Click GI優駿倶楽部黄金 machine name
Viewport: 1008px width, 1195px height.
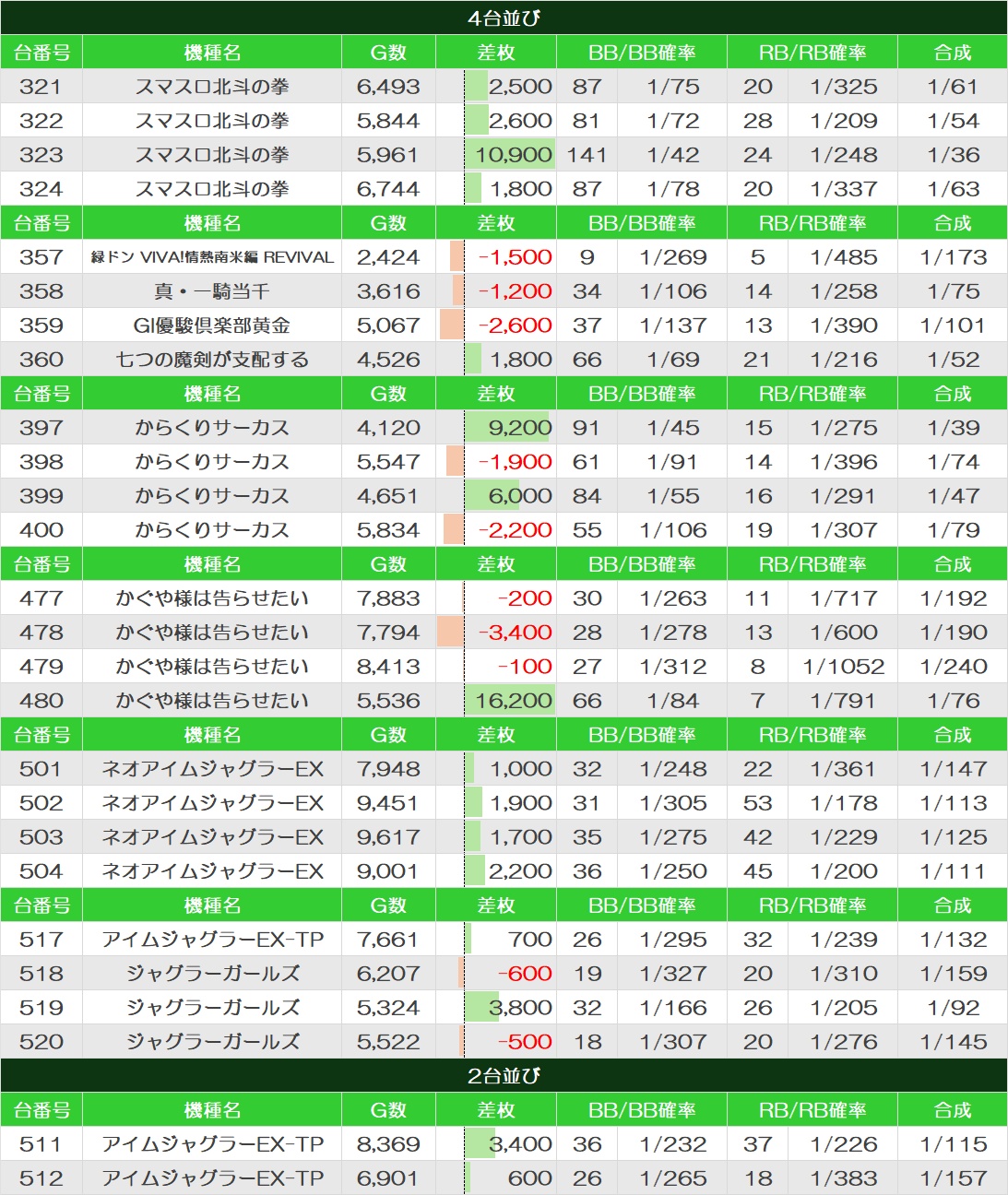point(212,325)
